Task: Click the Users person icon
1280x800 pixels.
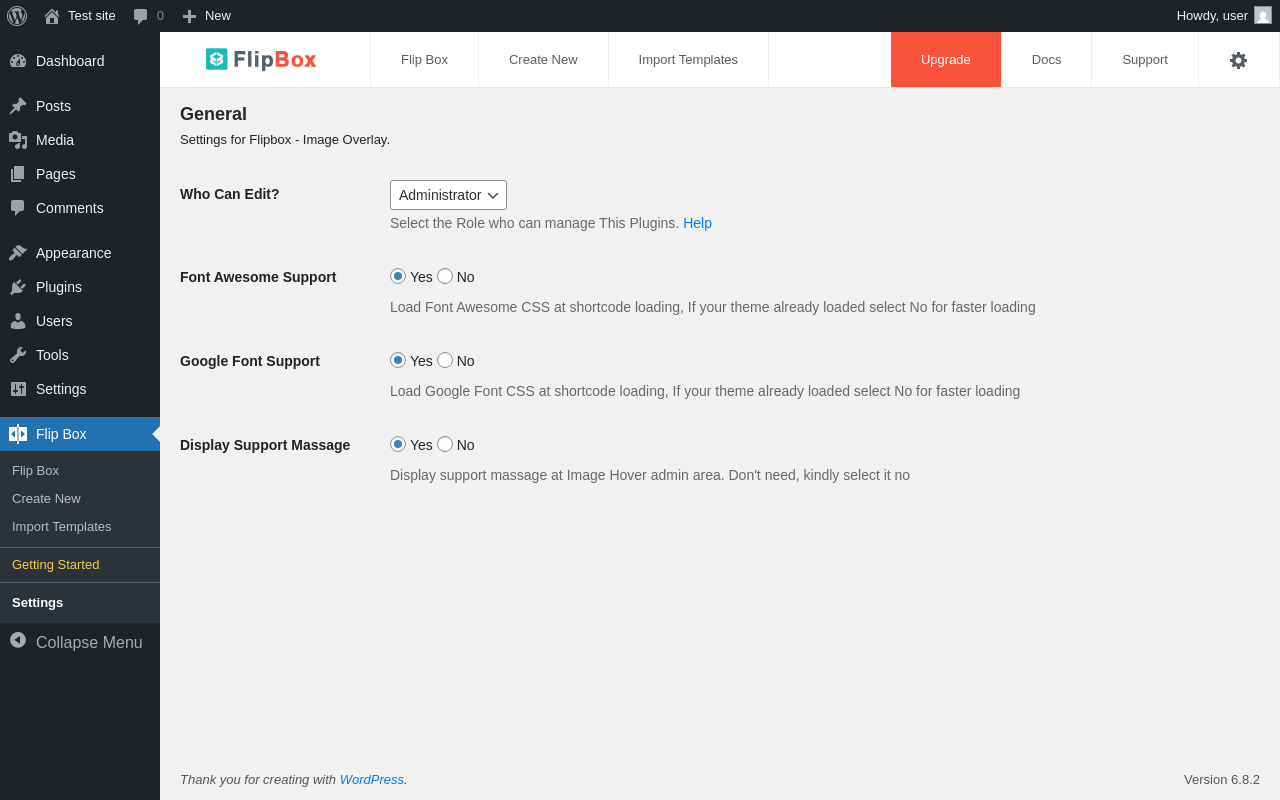Action: (18, 321)
